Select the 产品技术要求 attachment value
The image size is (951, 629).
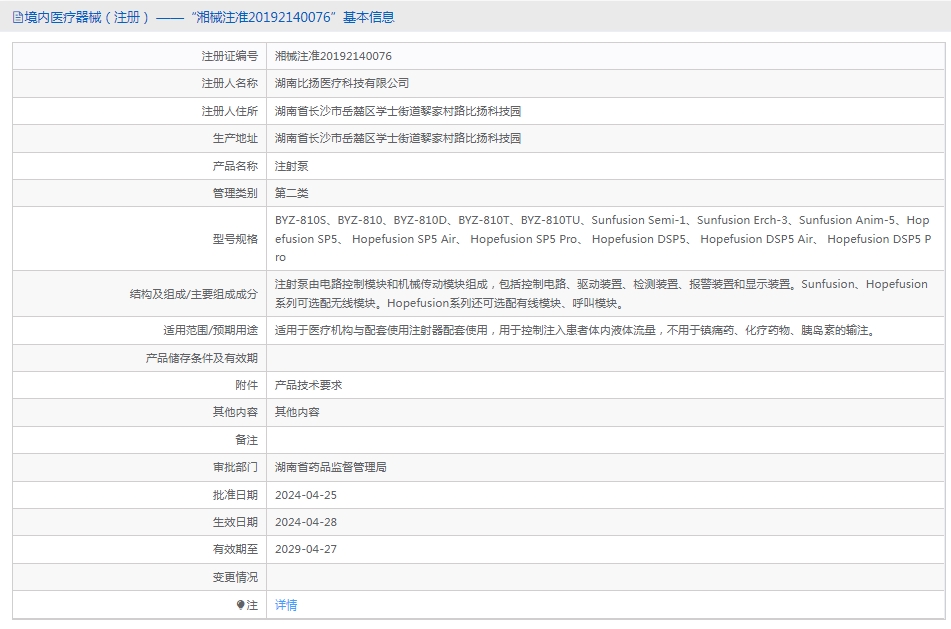pos(308,385)
